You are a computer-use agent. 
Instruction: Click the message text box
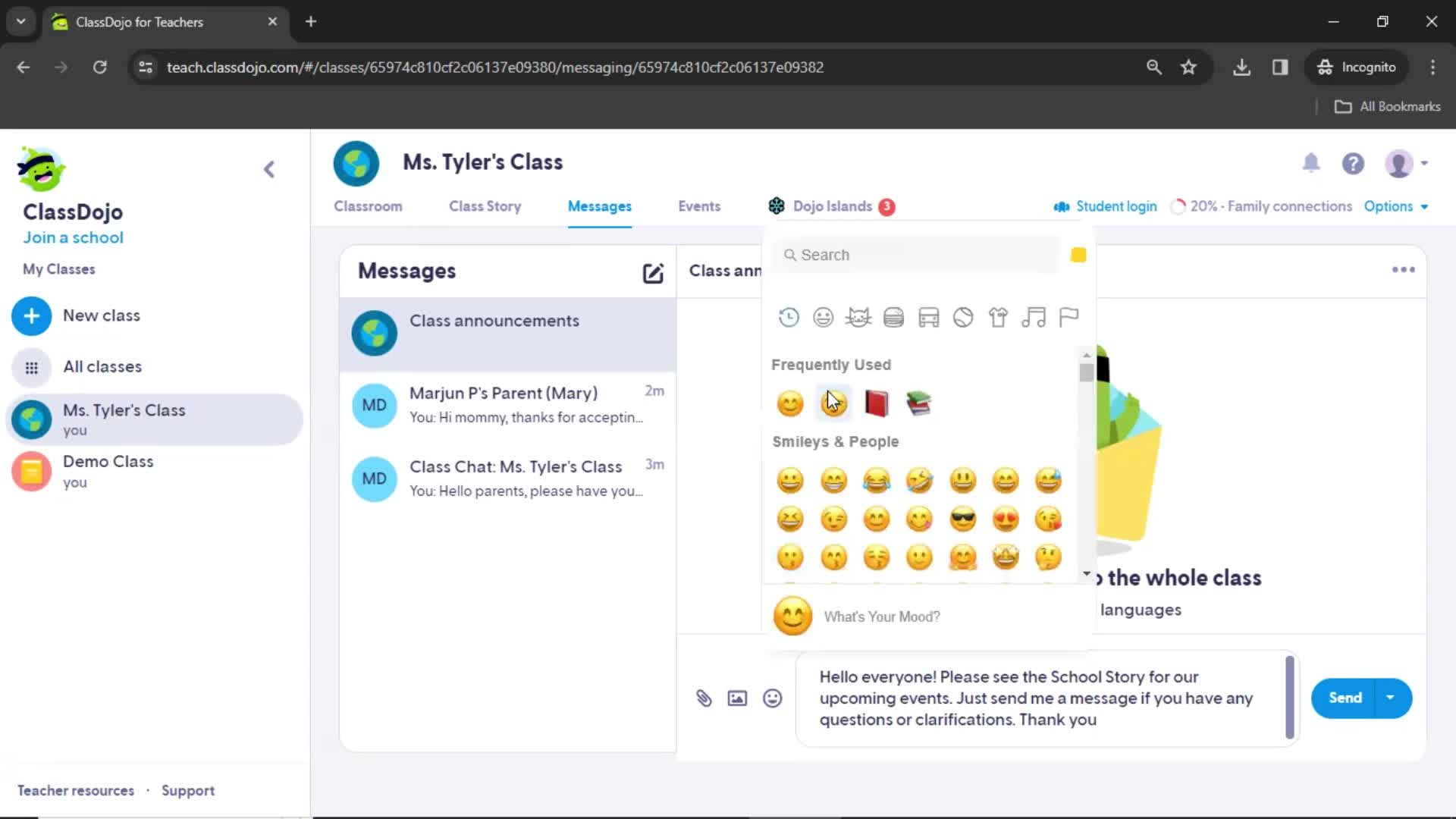1047,698
